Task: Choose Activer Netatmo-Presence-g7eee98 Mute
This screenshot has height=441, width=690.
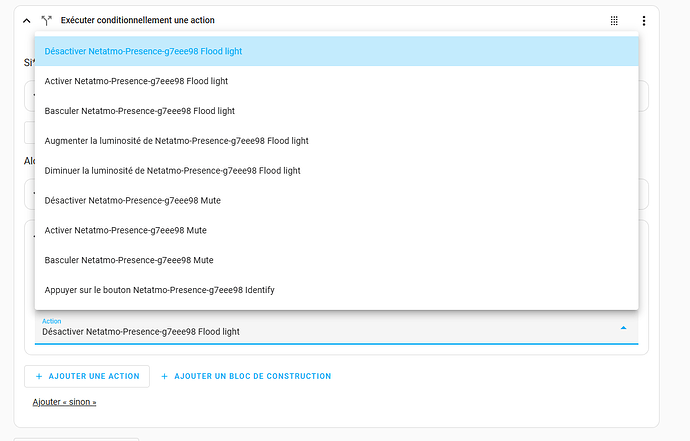Action: point(337,231)
